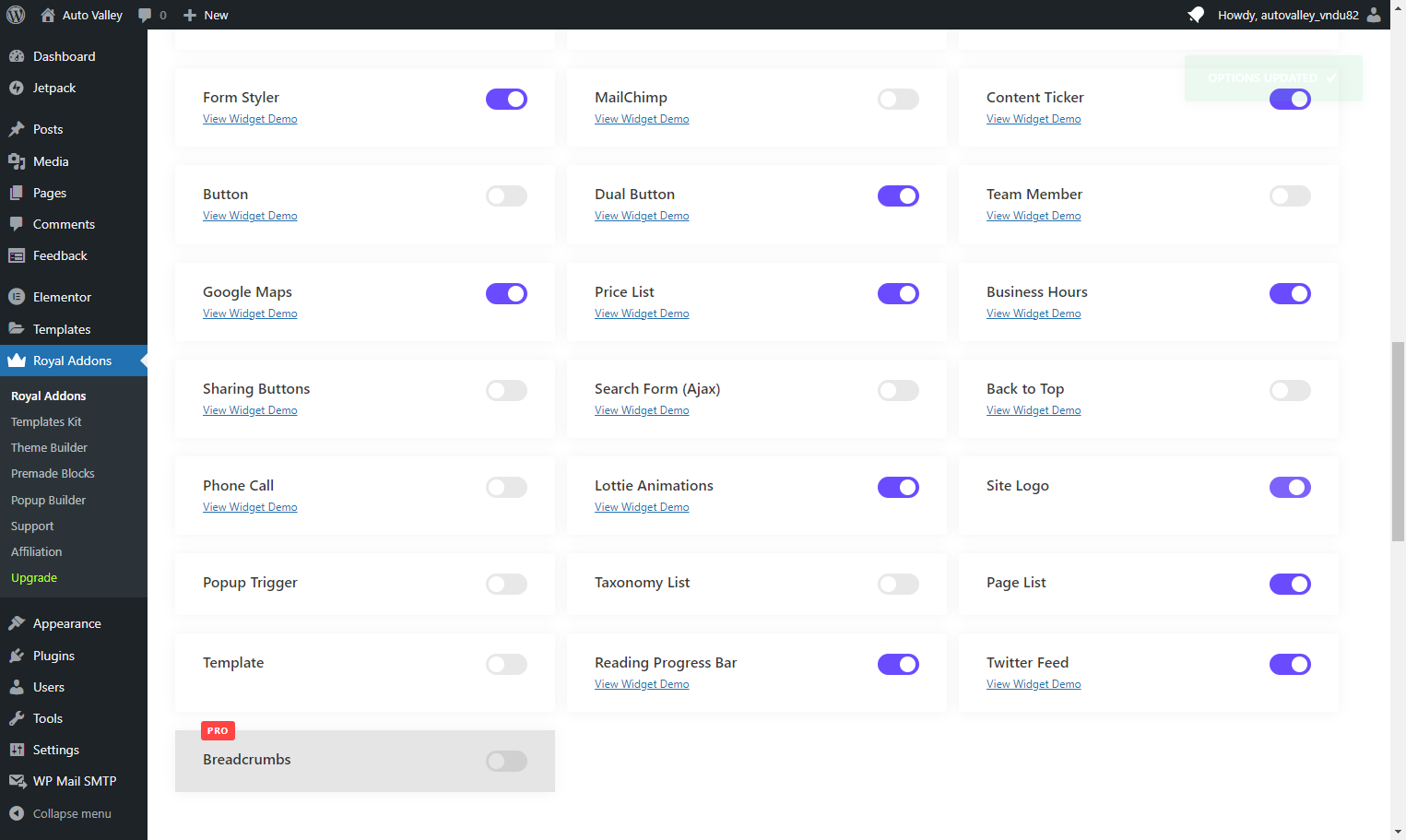
Task: Open the Templates Kit submenu item
Action: click(x=46, y=421)
